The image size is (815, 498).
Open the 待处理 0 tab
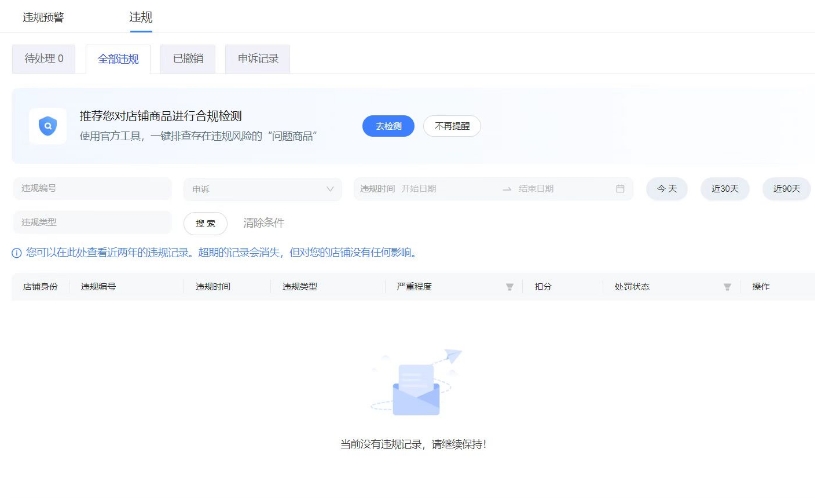tap(44, 59)
